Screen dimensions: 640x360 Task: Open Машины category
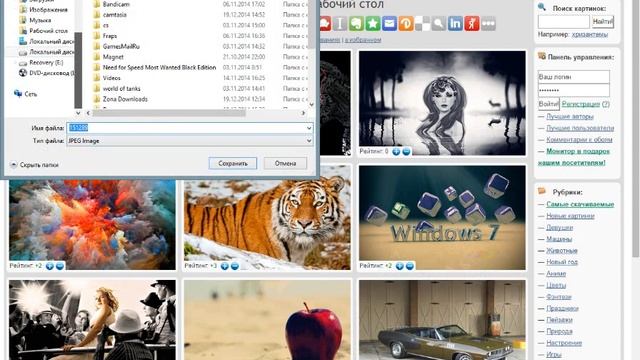[x=559, y=239]
